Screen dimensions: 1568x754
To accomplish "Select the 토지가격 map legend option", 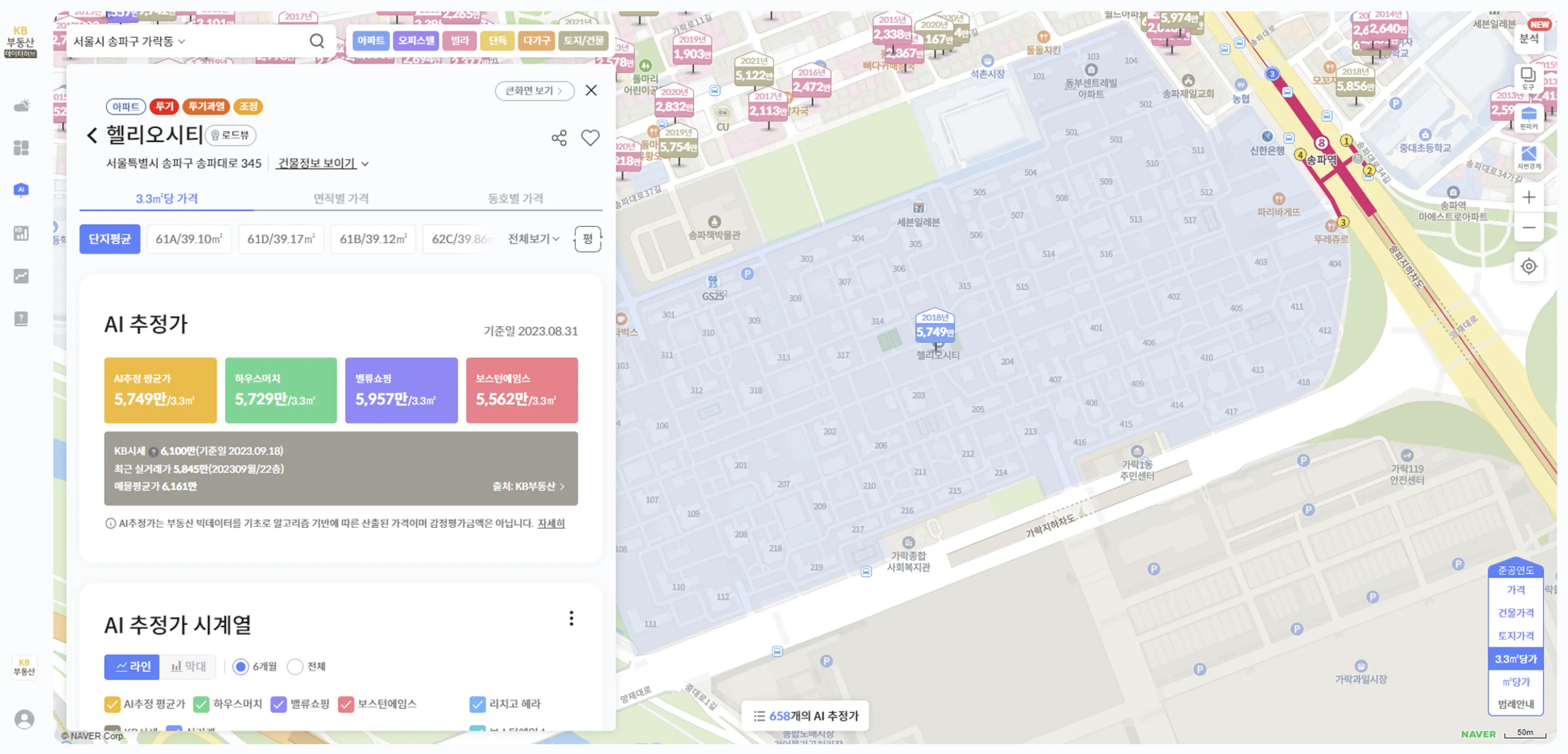I will (1516, 636).
